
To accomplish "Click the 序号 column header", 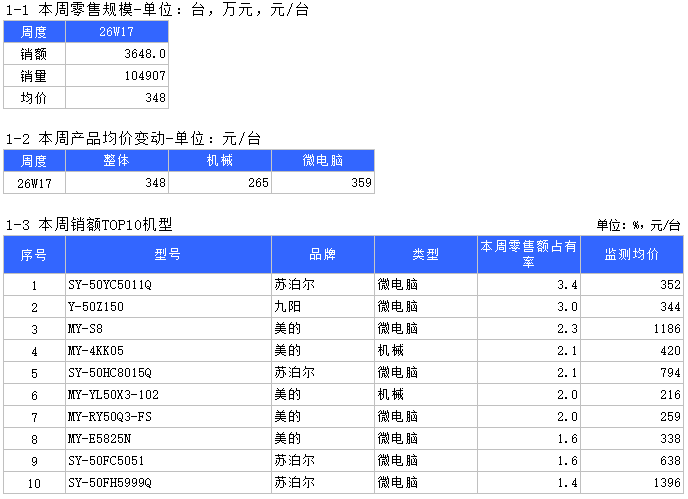I will (34, 255).
